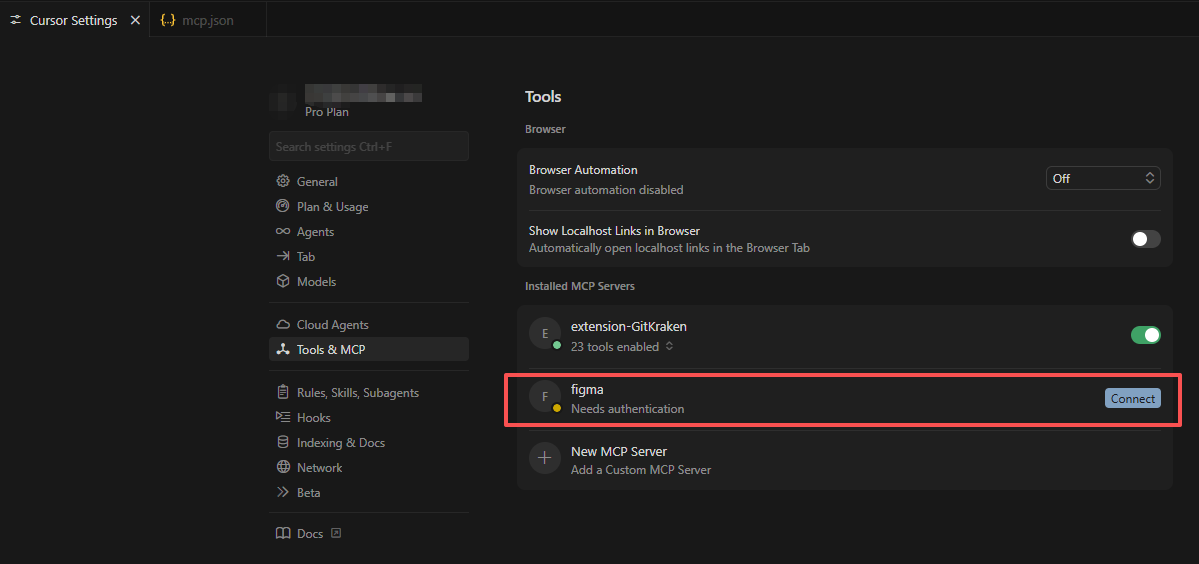The image size is (1199, 564).
Task: Click 'Automatically open localhost links' description
Action: pyautogui.click(x=669, y=248)
